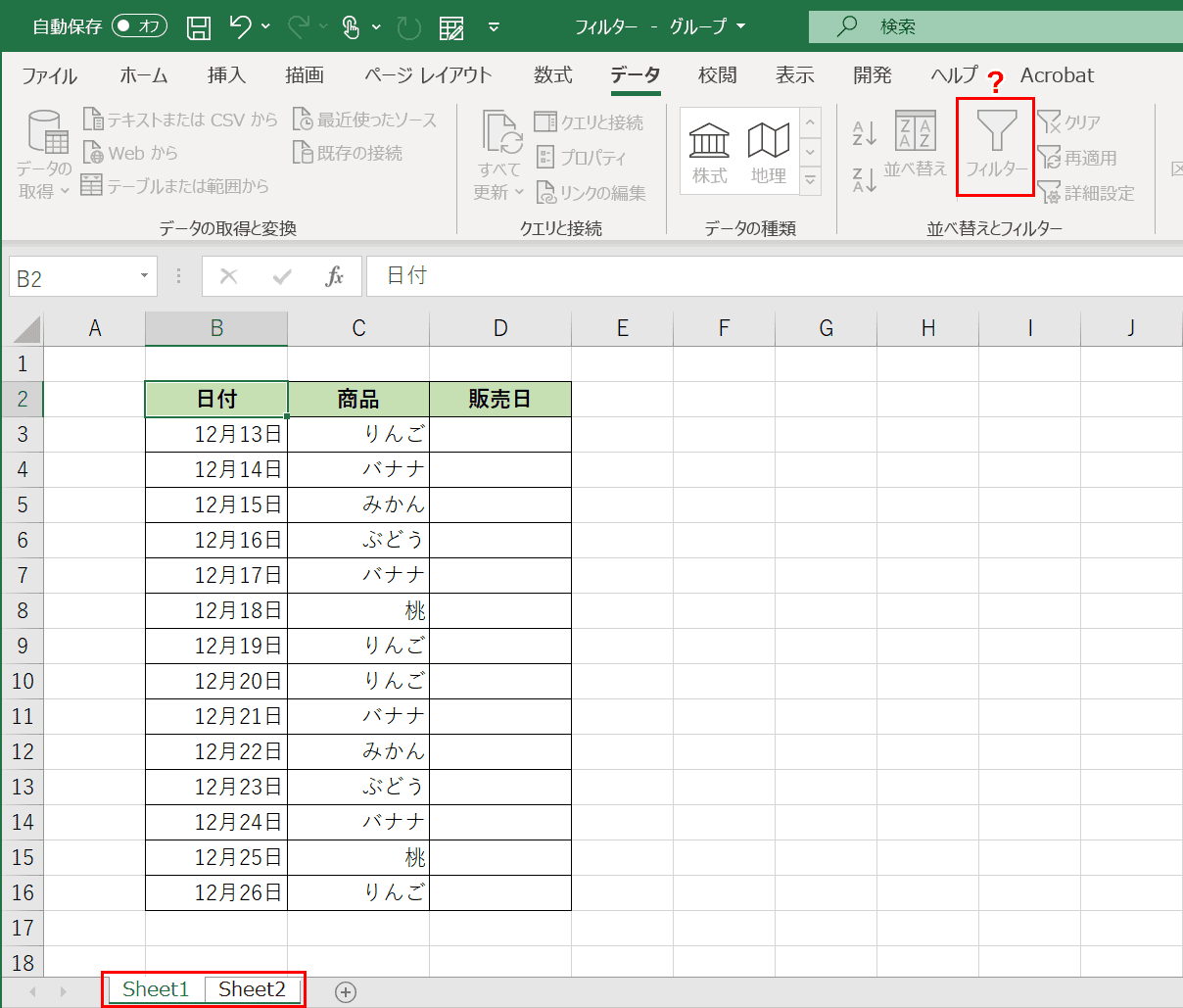Select the 販売日 header cell
1183x1008 pixels.
click(x=500, y=399)
